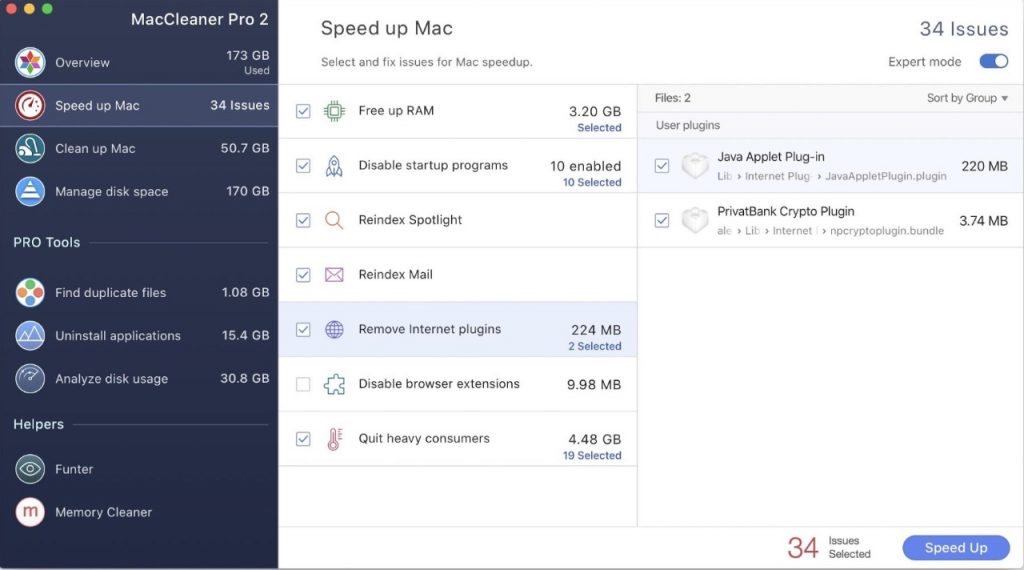This screenshot has width=1024, height=570.
Task: Click the Find duplicate files icon
Action: pos(30,293)
